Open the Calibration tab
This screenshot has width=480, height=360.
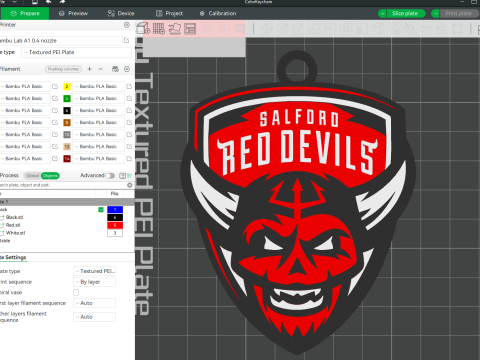point(218,13)
